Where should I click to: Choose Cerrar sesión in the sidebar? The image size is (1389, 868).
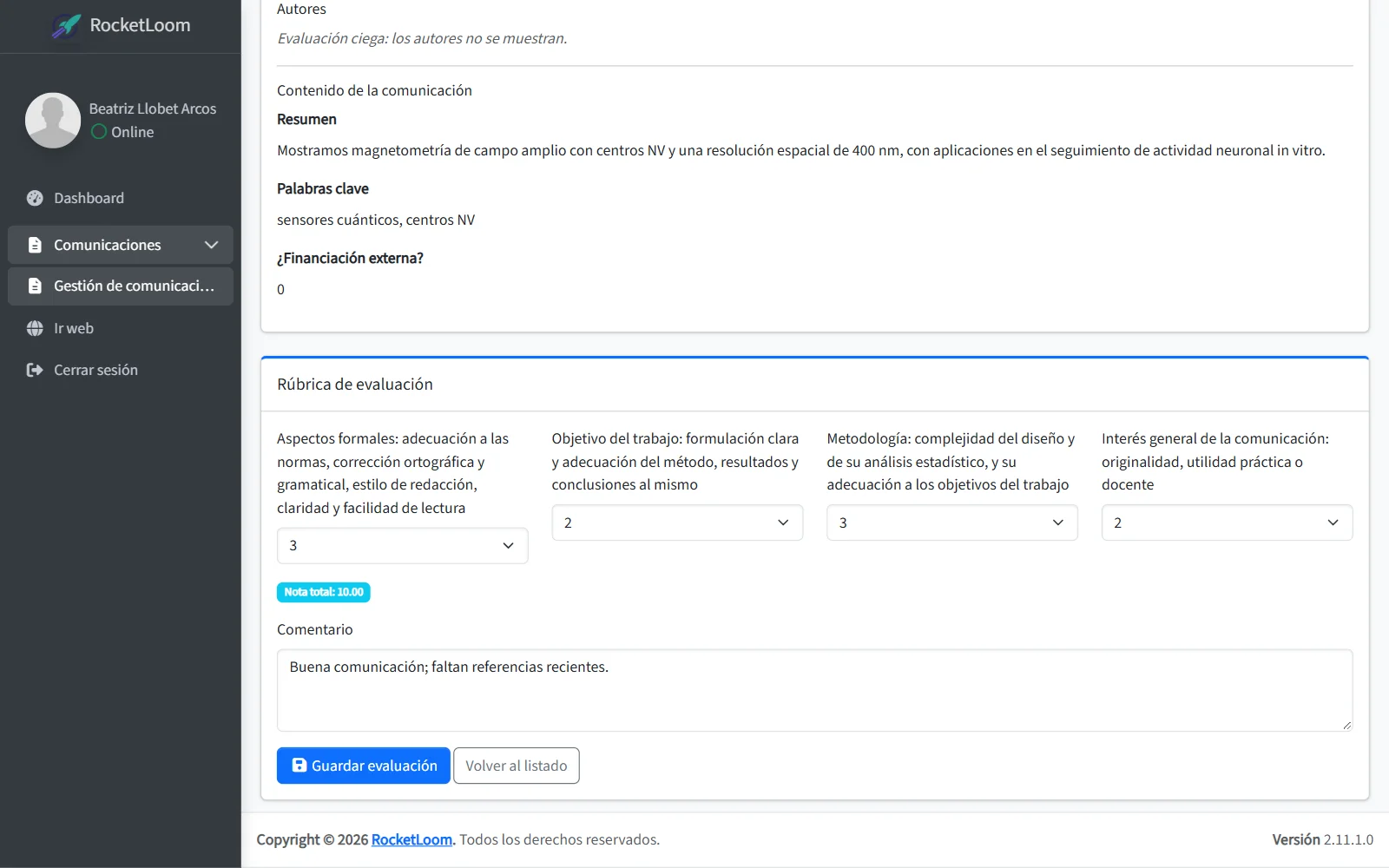point(121,370)
